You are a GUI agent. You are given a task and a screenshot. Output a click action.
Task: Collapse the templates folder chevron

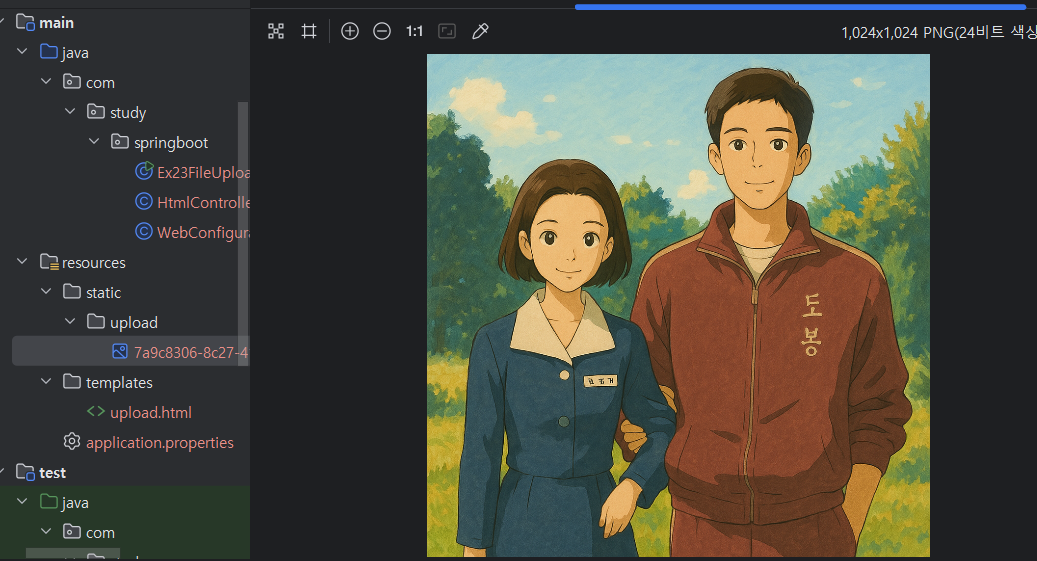[x=46, y=382]
